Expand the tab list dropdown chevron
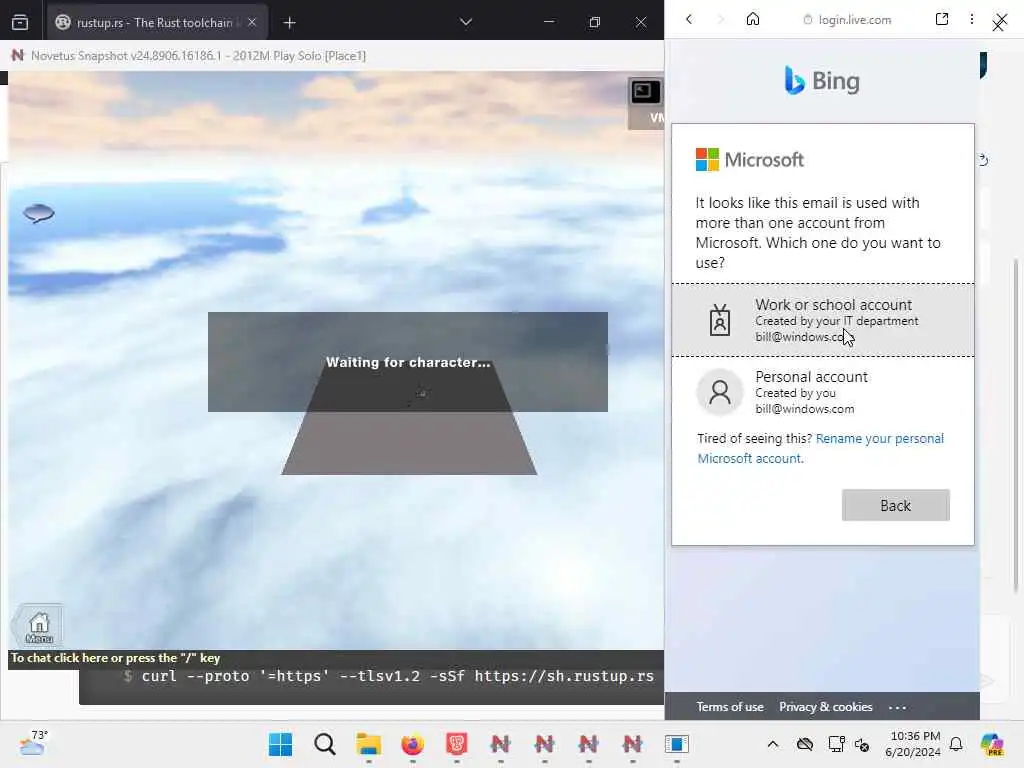This screenshot has width=1024, height=768. [466, 22]
